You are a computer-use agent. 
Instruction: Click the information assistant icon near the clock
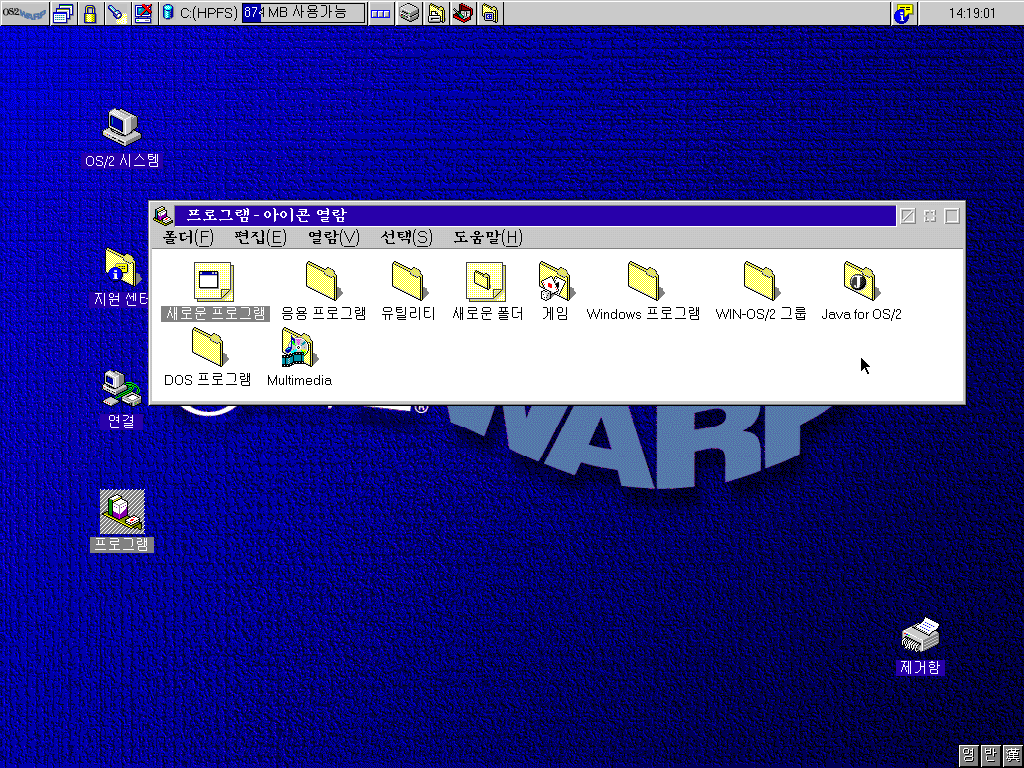tap(904, 13)
